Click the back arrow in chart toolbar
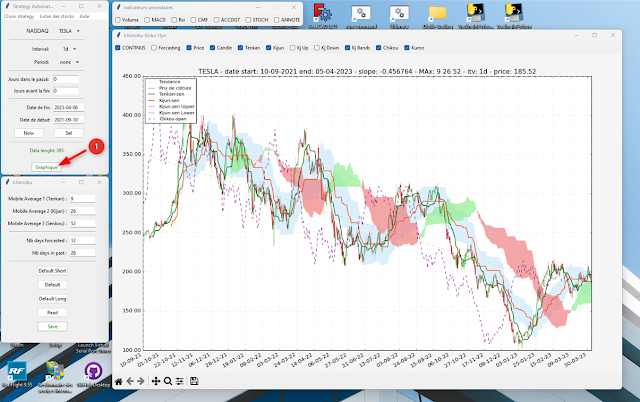Viewport: 640px width, 402px height. [x=130, y=381]
